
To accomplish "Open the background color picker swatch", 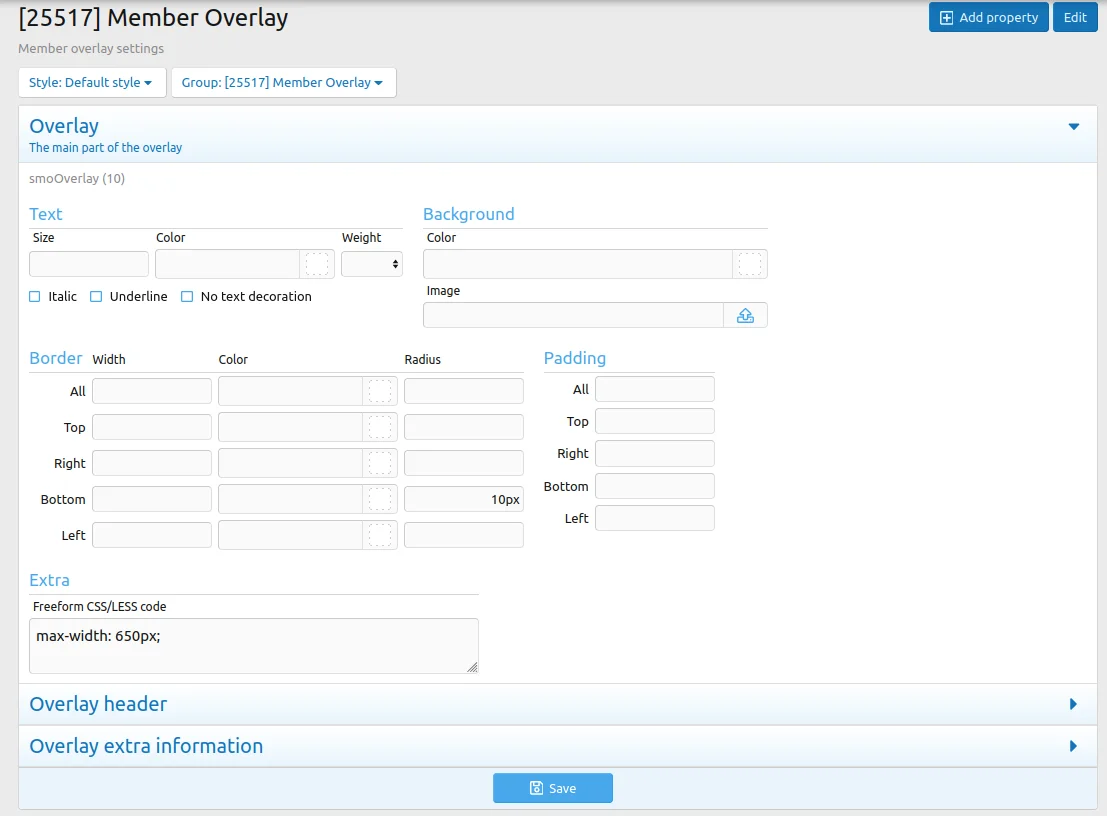I will pos(750,264).
